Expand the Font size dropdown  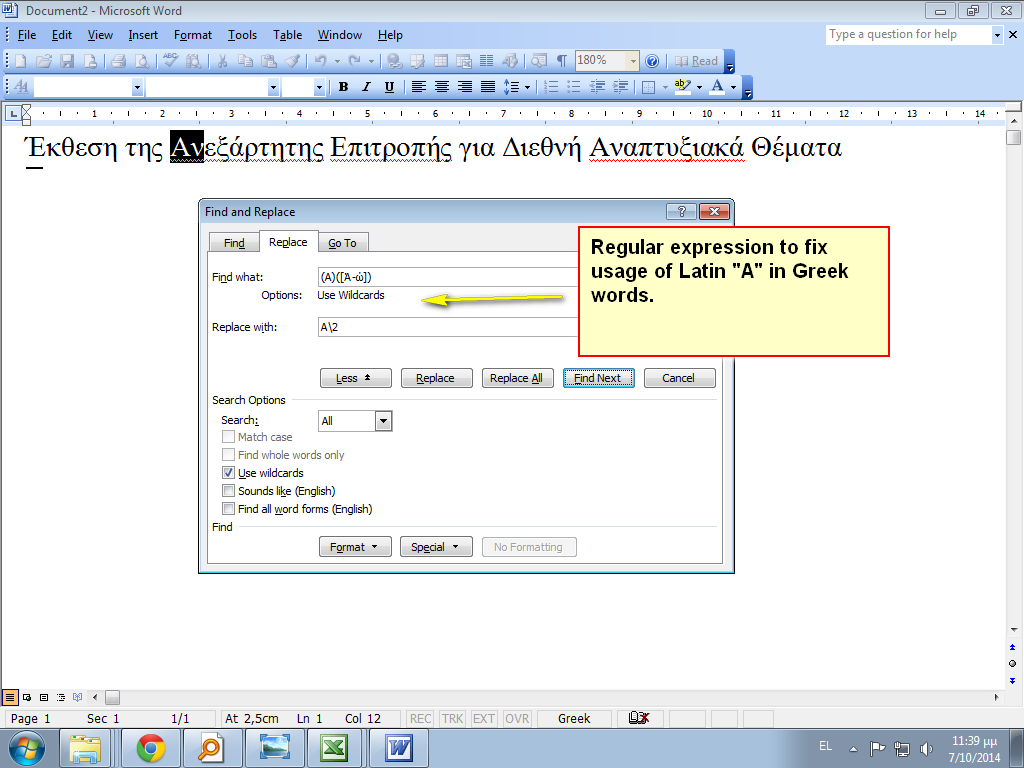pyautogui.click(x=319, y=87)
